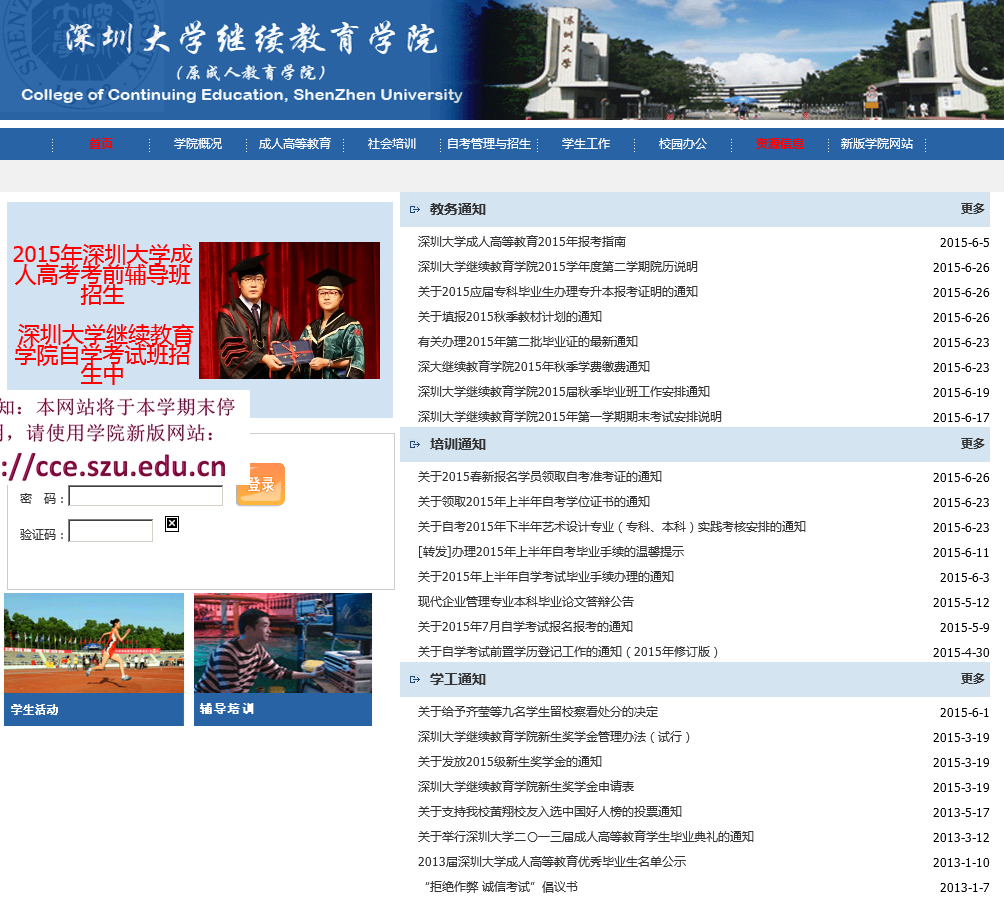Open 2013届成人高等教育优秀毕业生名单公示

tap(552, 862)
